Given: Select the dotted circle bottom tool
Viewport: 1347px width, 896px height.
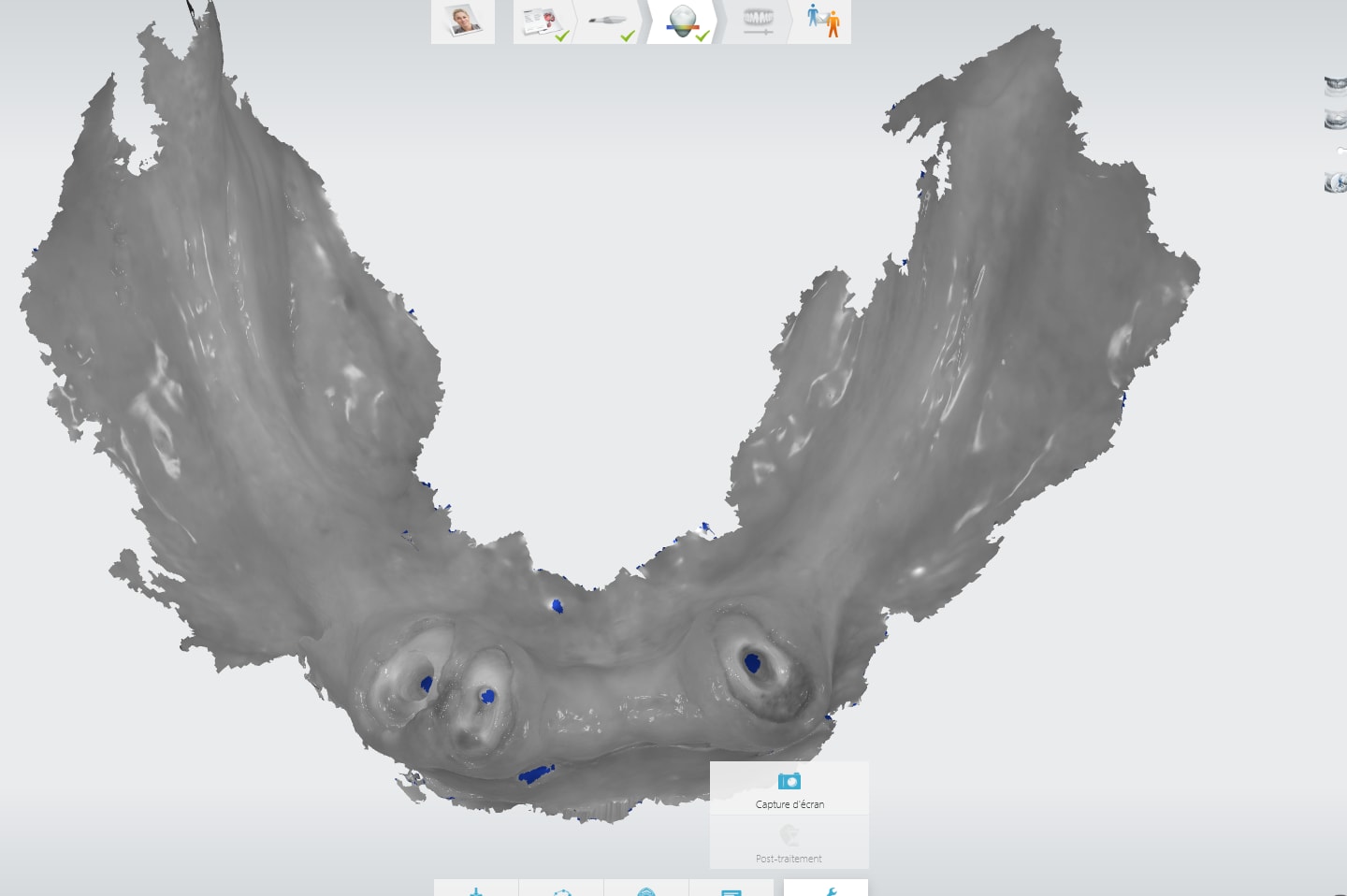Looking at the screenshot, I should tap(561, 890).
